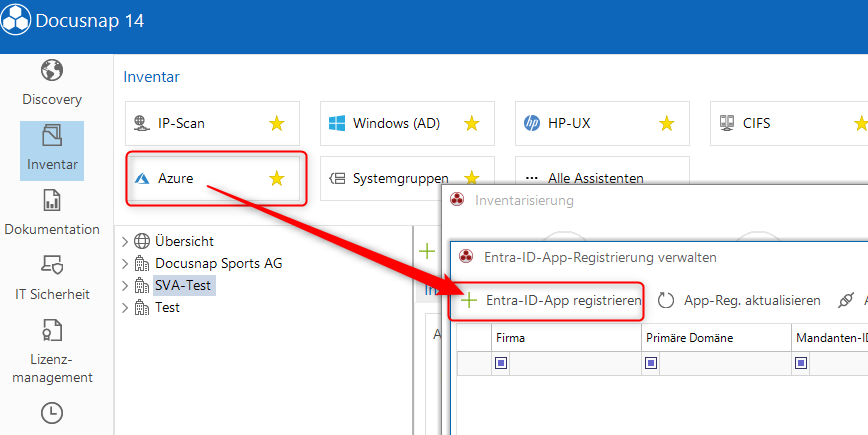Image resolution: width=868 pixels, height=435 pixels.
Task: Open IT Sicherheit section
Action: (52, 279)
